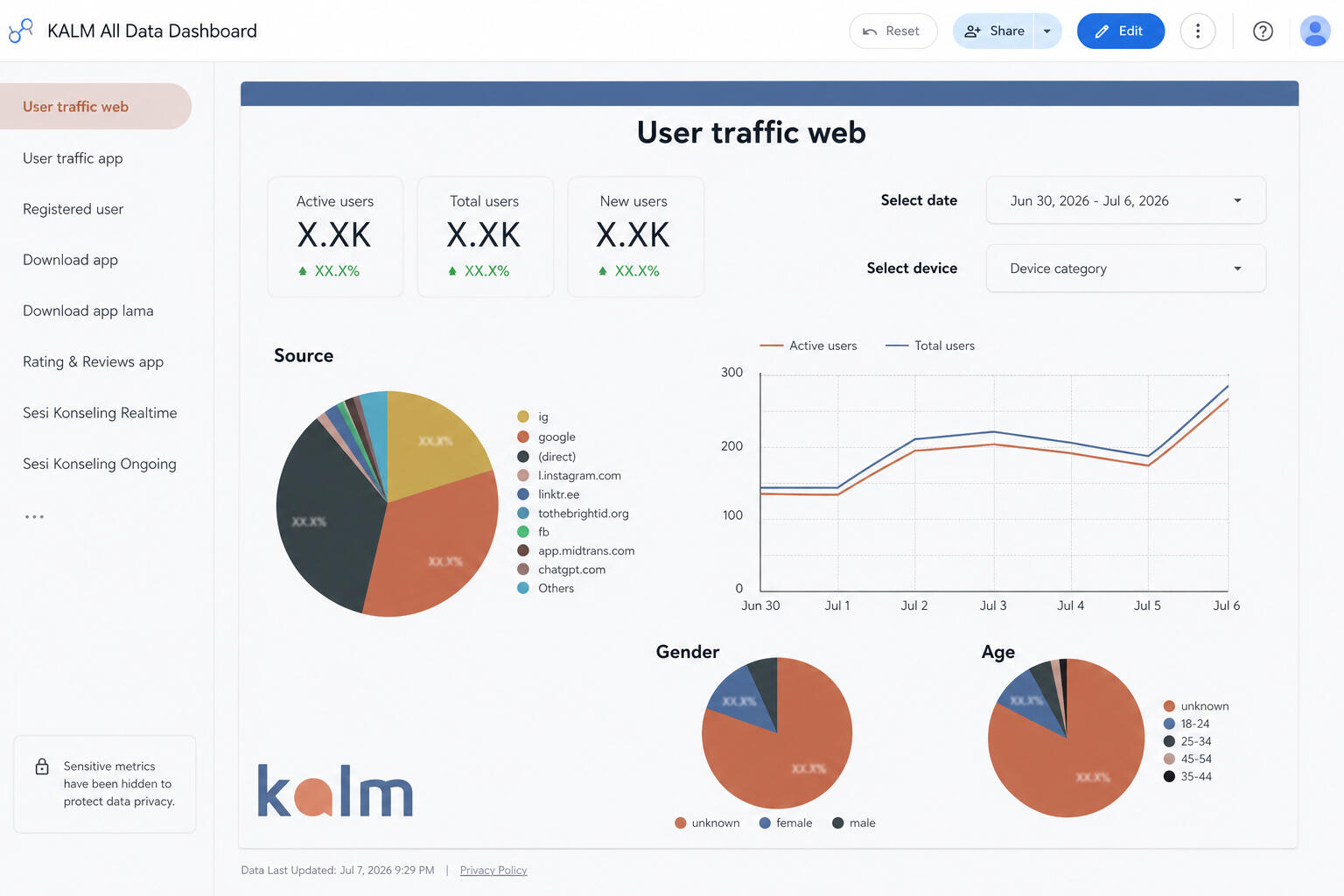Click the user account avatar

(x=1315, y=31)
